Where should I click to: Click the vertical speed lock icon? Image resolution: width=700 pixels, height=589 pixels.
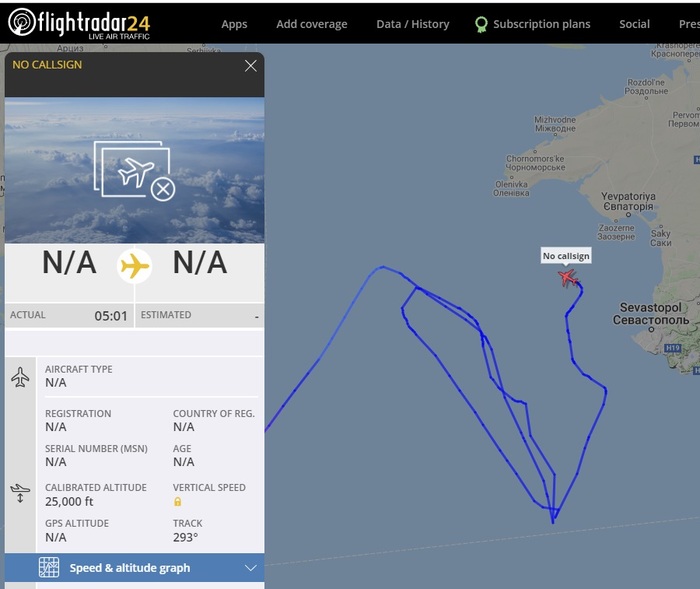[x=178, y=501]
